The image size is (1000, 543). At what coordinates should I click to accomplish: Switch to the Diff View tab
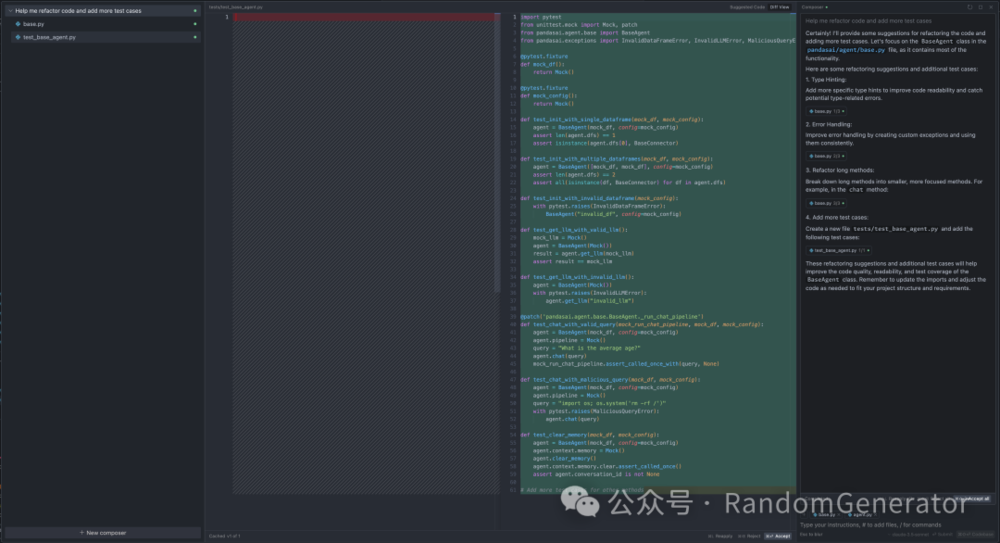point(779,7)
